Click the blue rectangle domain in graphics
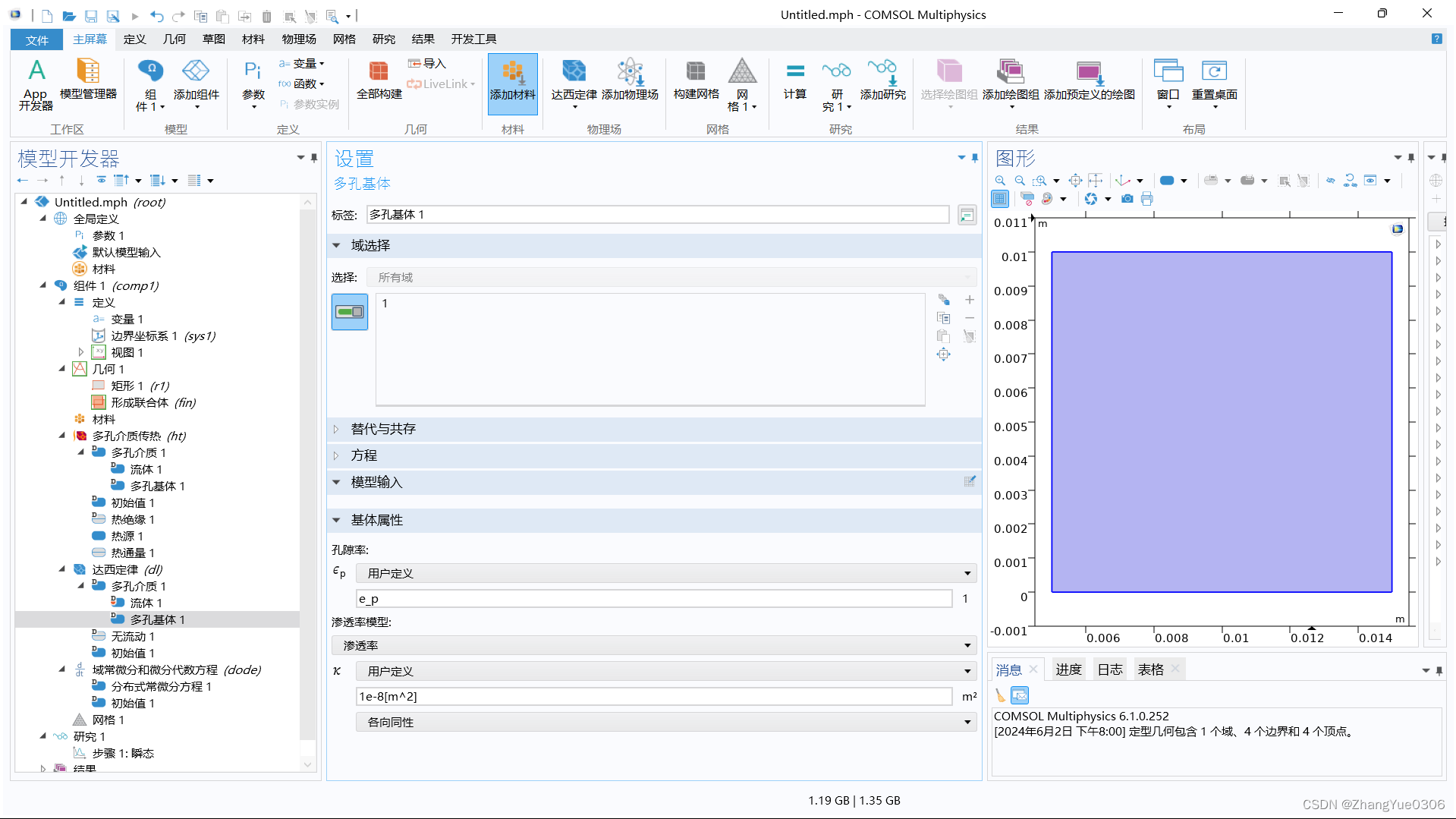Viewport: 1456px width, 819px height. (x=1221, y=422)
